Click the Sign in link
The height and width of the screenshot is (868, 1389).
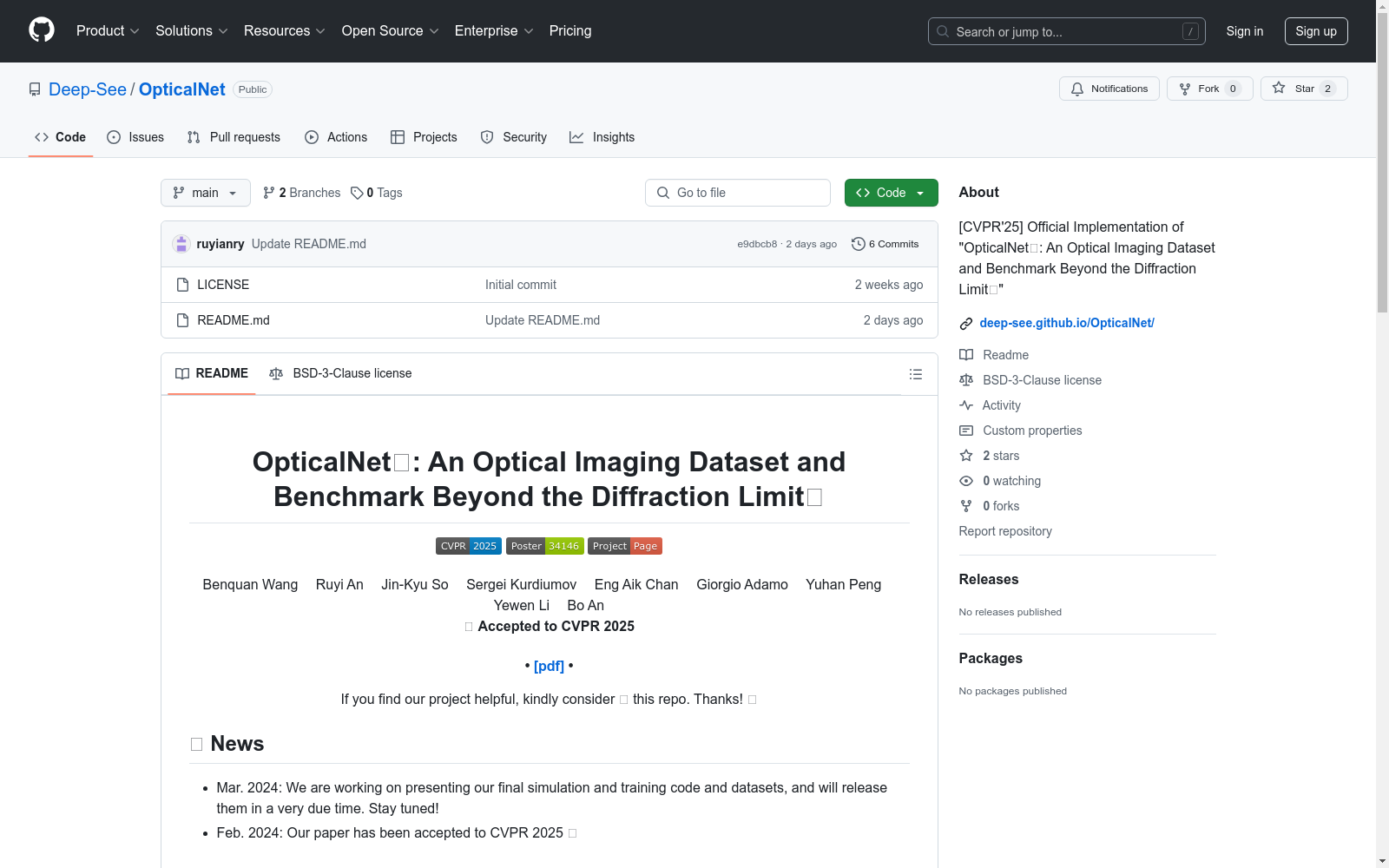point(1245,31)
